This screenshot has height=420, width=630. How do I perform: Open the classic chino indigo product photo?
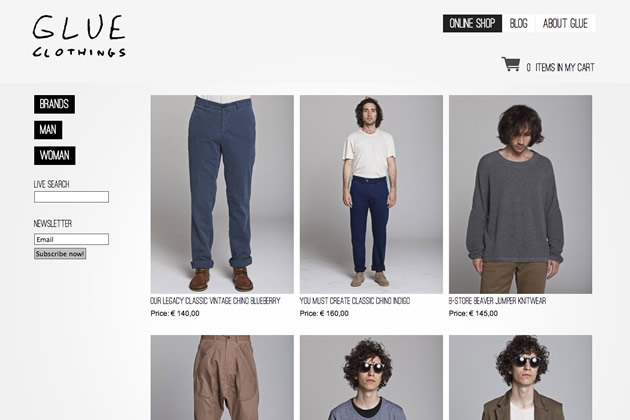(x=371, y=194)
